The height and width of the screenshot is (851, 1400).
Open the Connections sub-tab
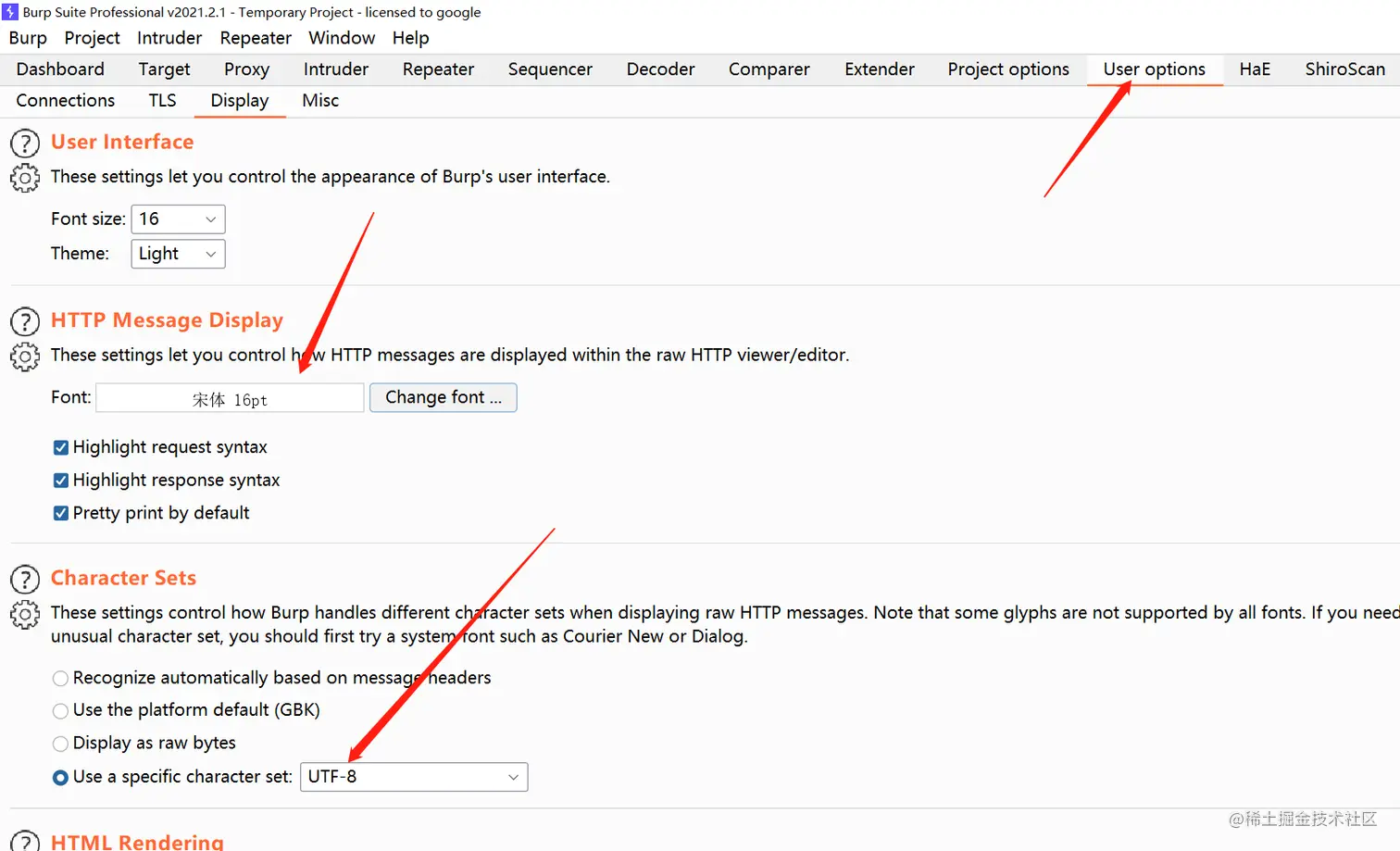(x=66, y=101)
